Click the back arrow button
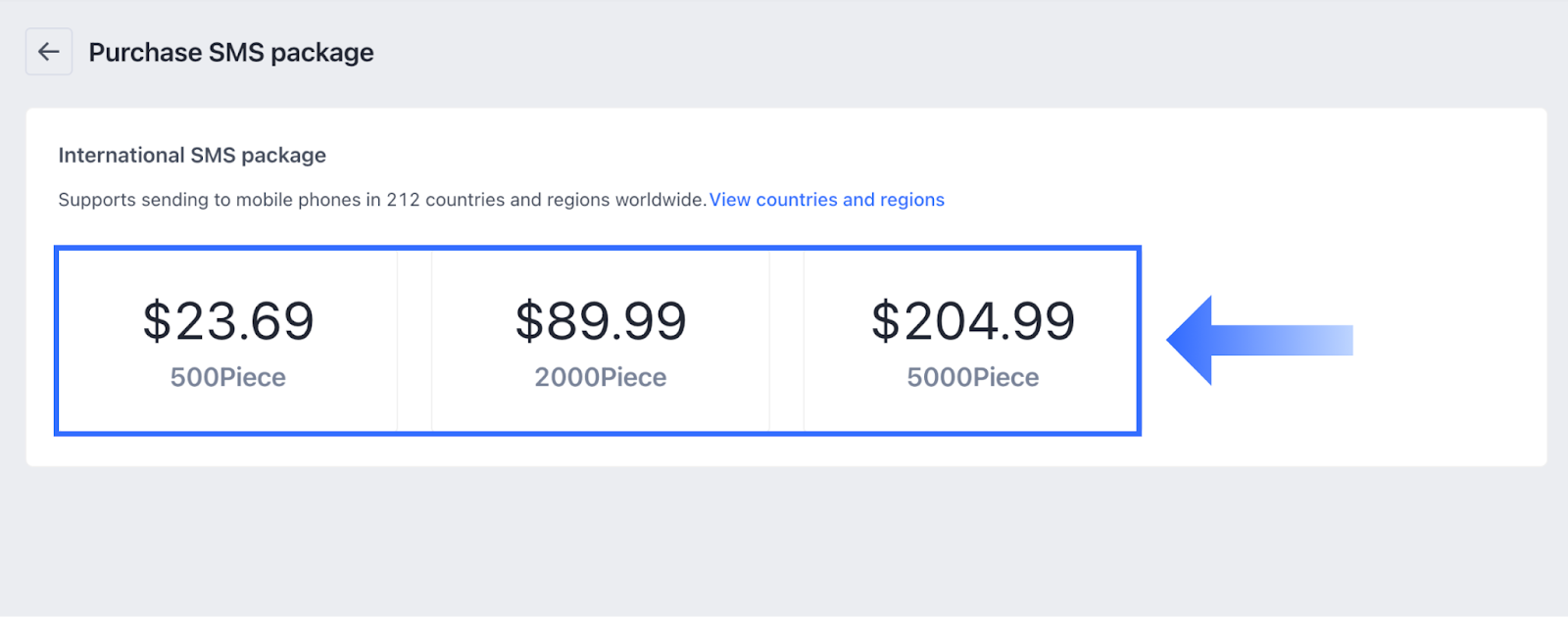This screenshot has height=617, width=1568. [x=48, y=52]
